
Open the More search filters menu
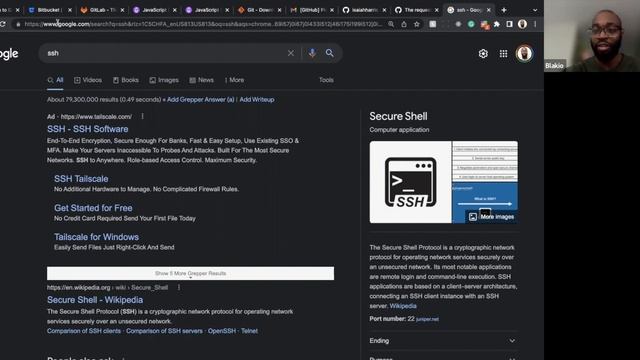234,80
